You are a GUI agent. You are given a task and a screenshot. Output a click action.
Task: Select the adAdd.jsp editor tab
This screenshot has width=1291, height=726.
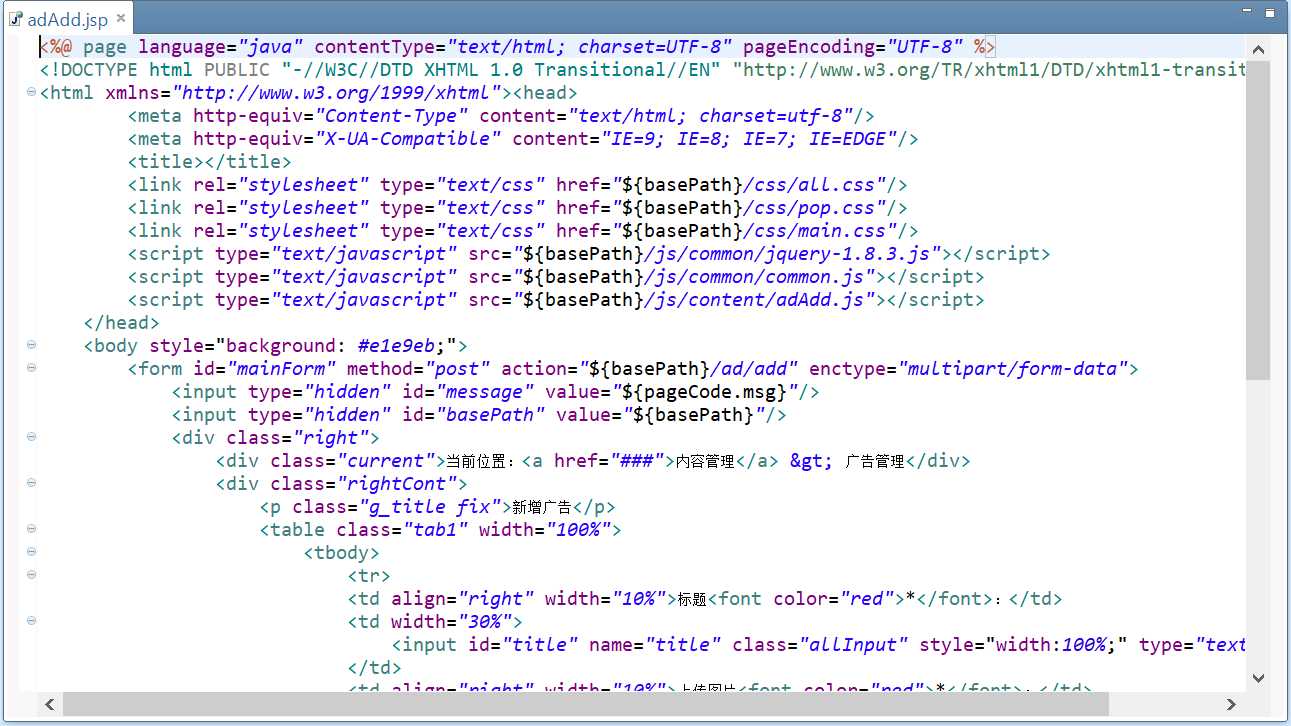click(x=68, y=19)
